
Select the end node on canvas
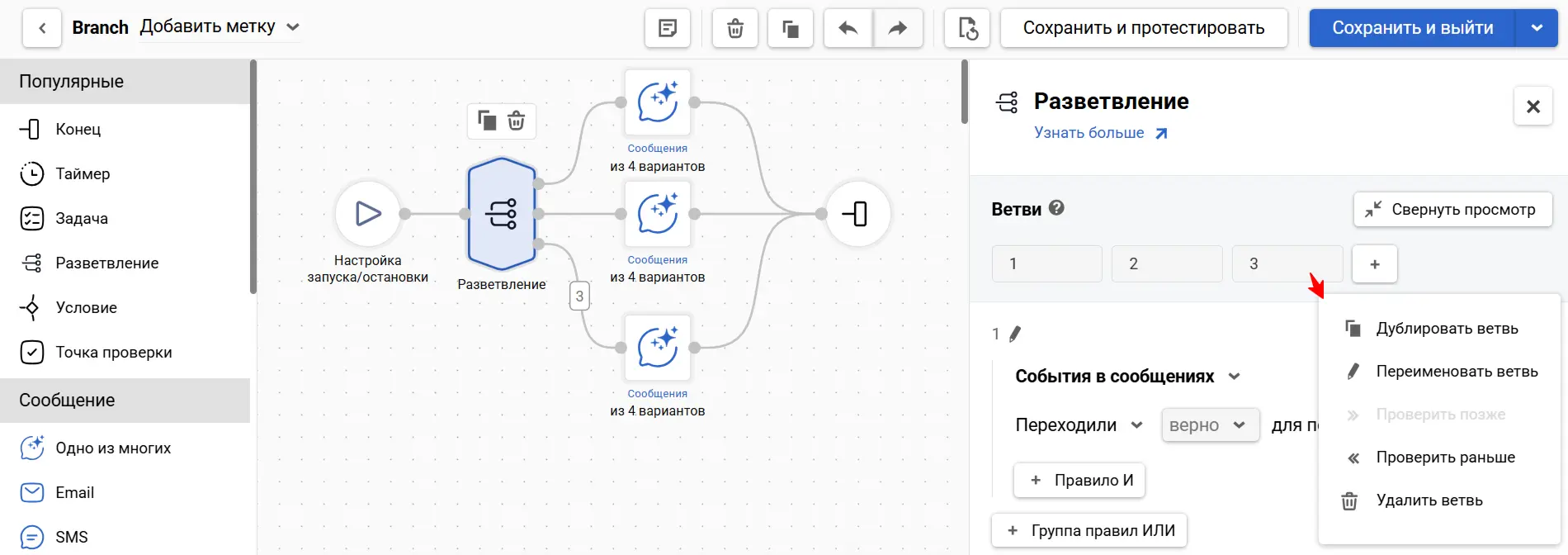click(x=857, y=214)
